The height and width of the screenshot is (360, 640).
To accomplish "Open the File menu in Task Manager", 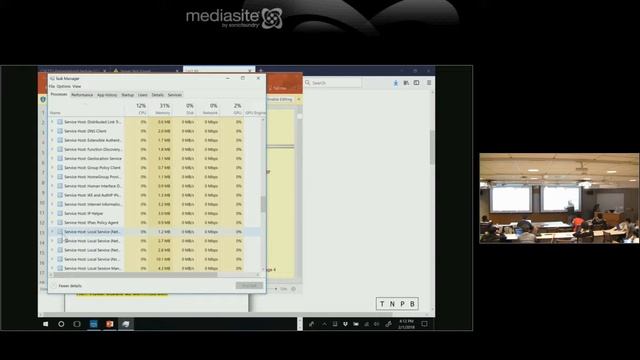I will pos(52,87).
